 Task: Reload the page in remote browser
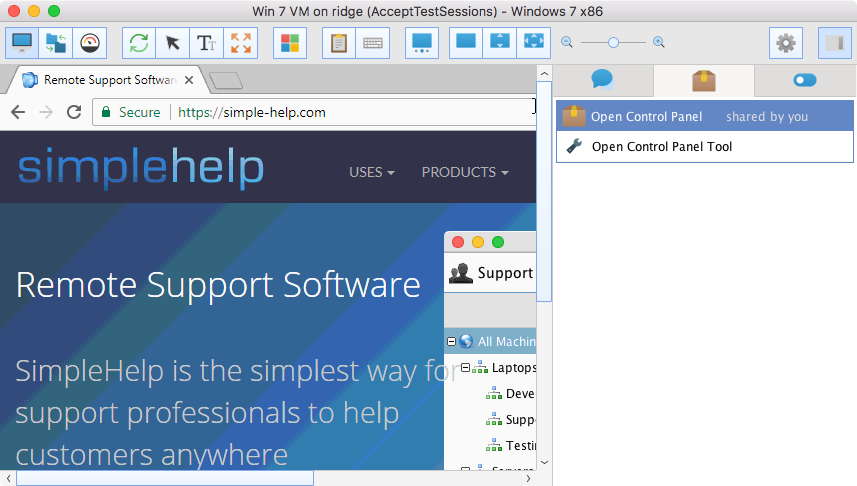point(74,113)
